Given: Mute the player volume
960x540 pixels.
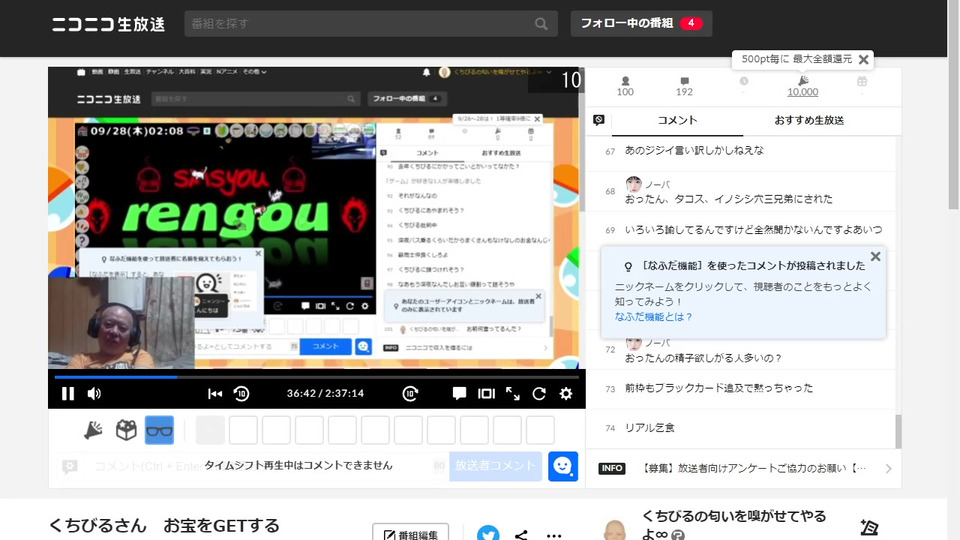Looking at the screenshot, I should point(94,394).
